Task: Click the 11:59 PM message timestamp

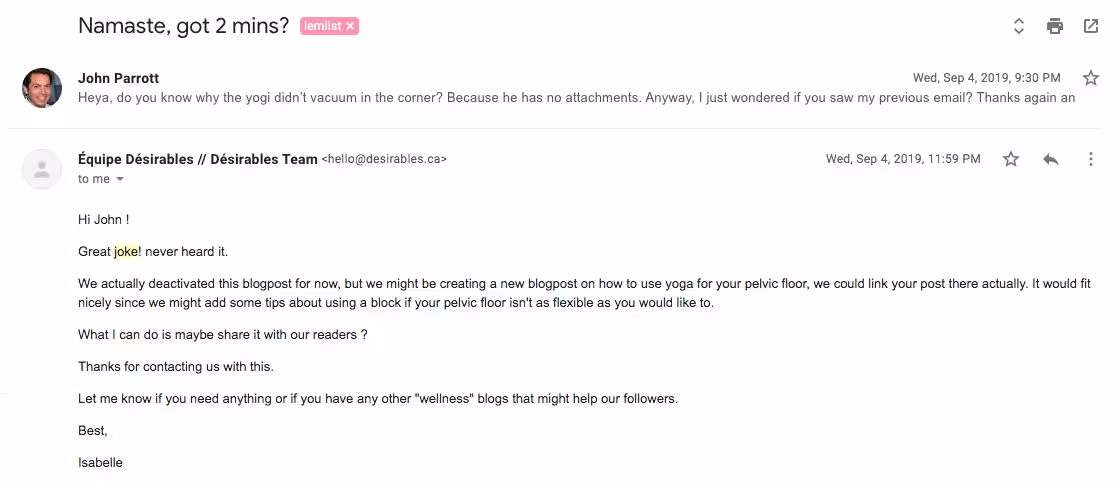Action: click(x=903, y=159)
